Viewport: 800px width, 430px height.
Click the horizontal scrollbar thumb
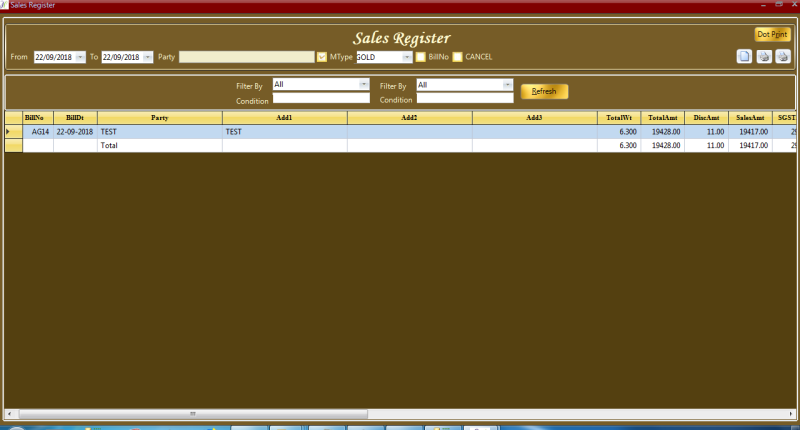(x=192, y=413)
